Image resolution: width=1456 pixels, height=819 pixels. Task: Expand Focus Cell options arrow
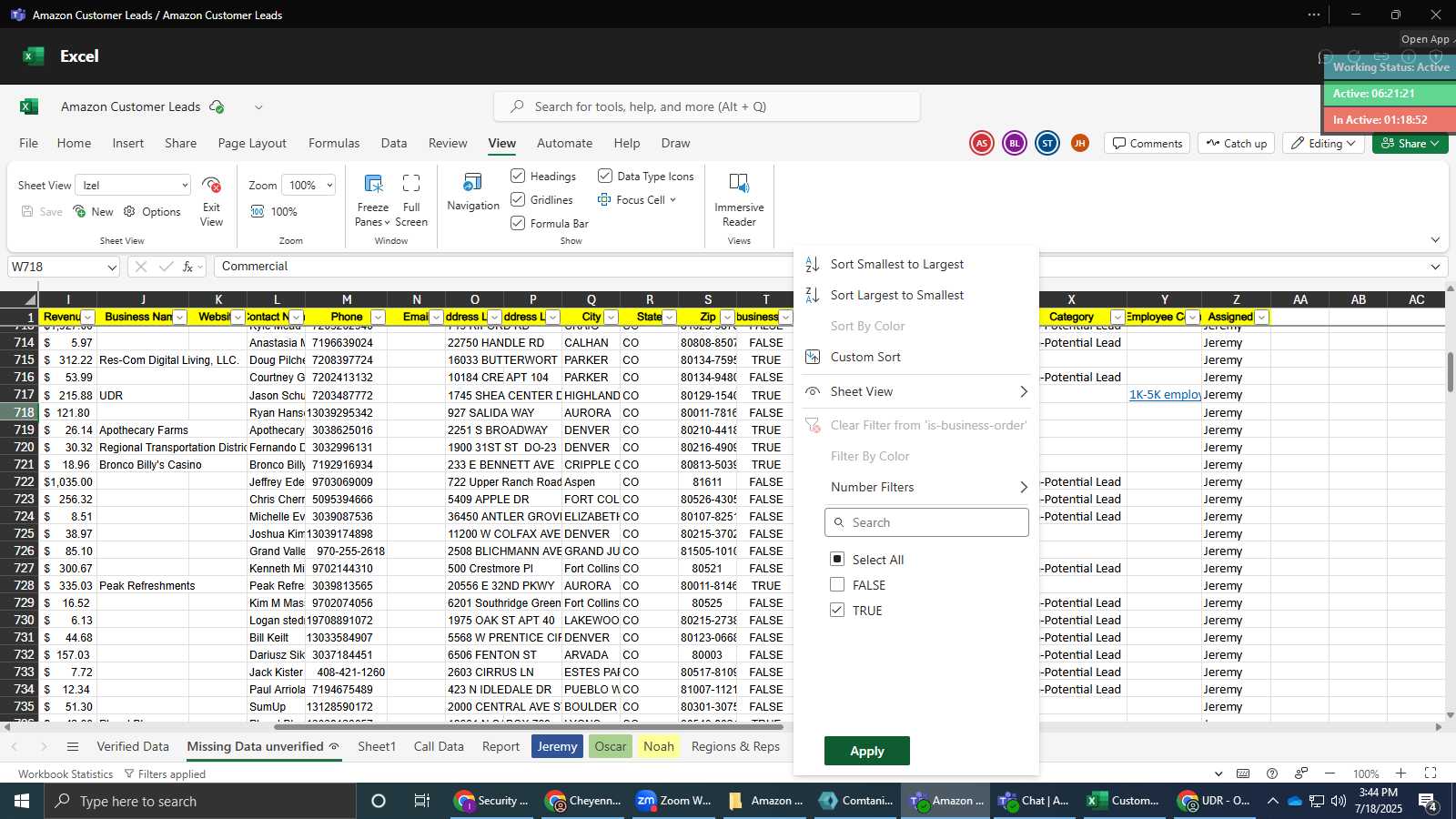coord(672,200)
